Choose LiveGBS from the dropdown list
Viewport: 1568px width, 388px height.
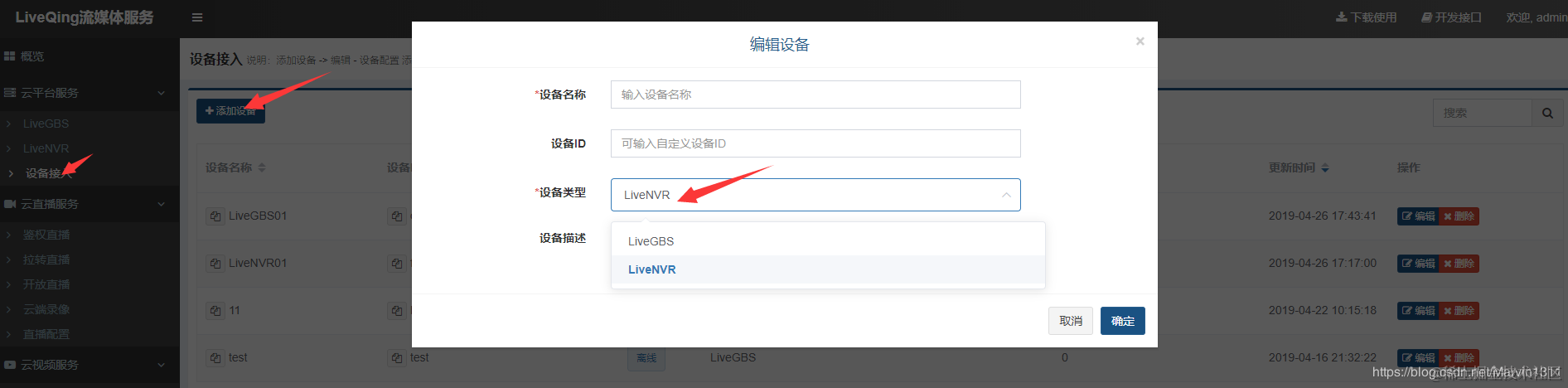[x=828, y=241]
